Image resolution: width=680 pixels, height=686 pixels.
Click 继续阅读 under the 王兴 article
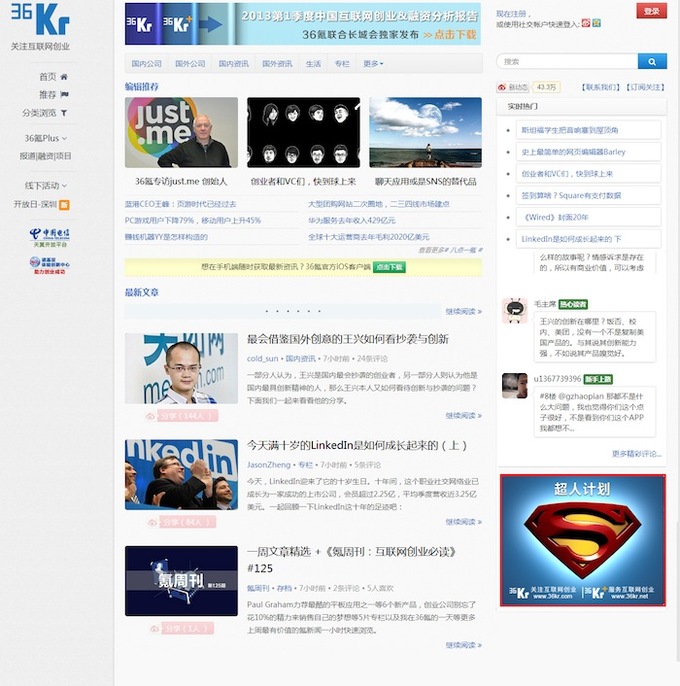[x=463, y=416]
